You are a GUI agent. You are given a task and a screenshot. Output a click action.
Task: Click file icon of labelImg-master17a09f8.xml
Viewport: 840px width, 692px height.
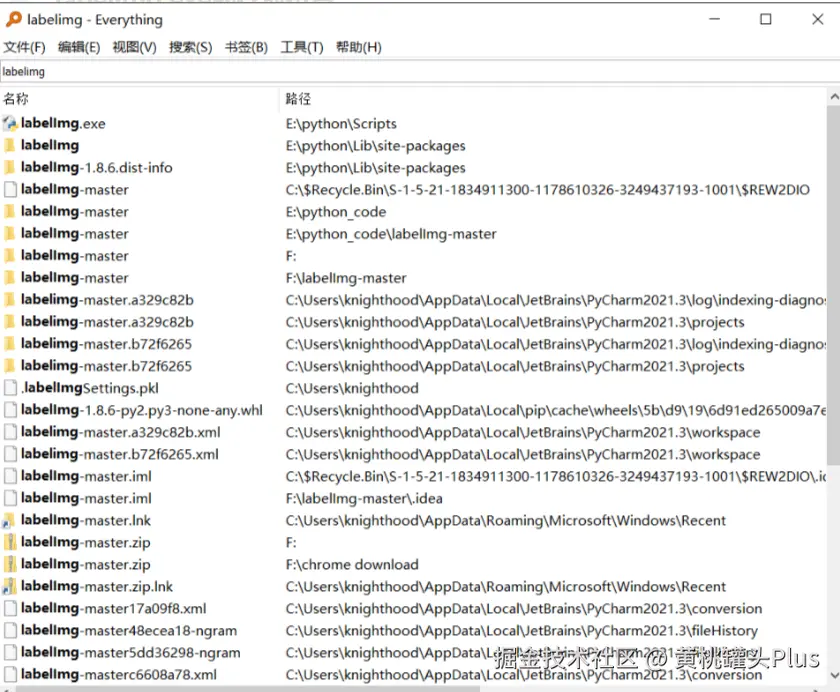click(x=10, y=608)
